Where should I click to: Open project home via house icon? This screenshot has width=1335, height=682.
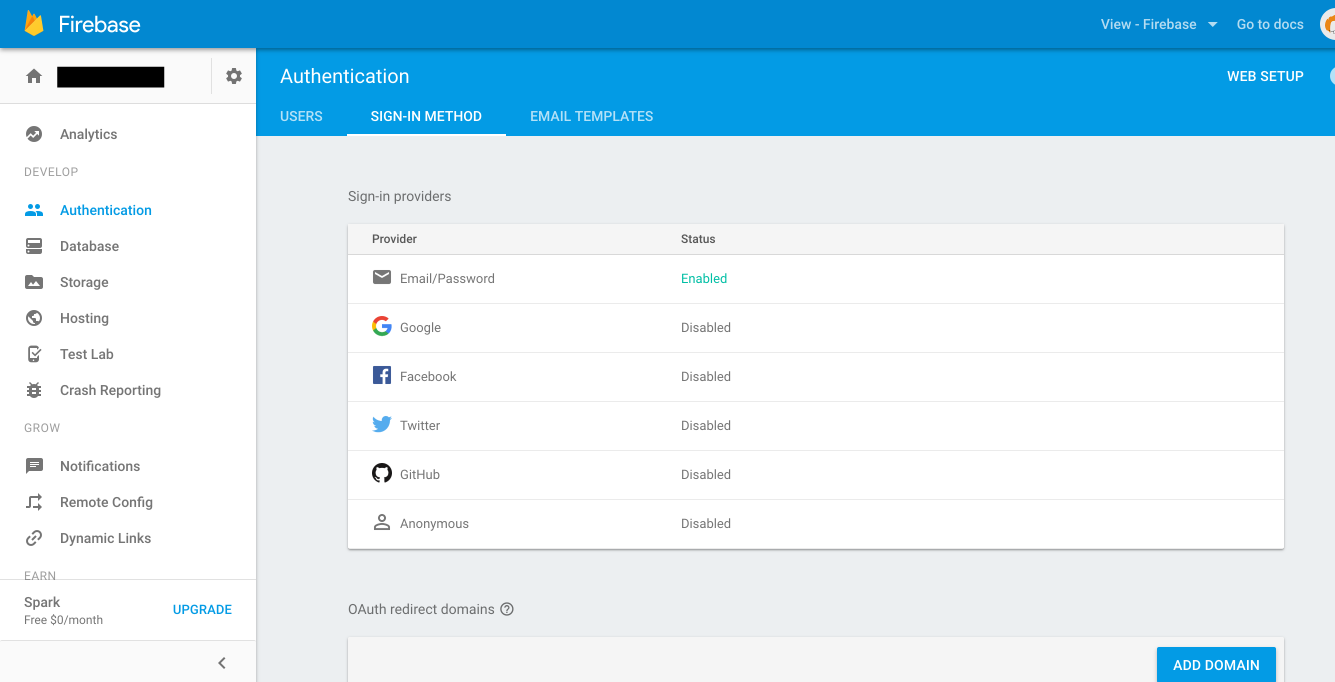click(x=34, y=76)
